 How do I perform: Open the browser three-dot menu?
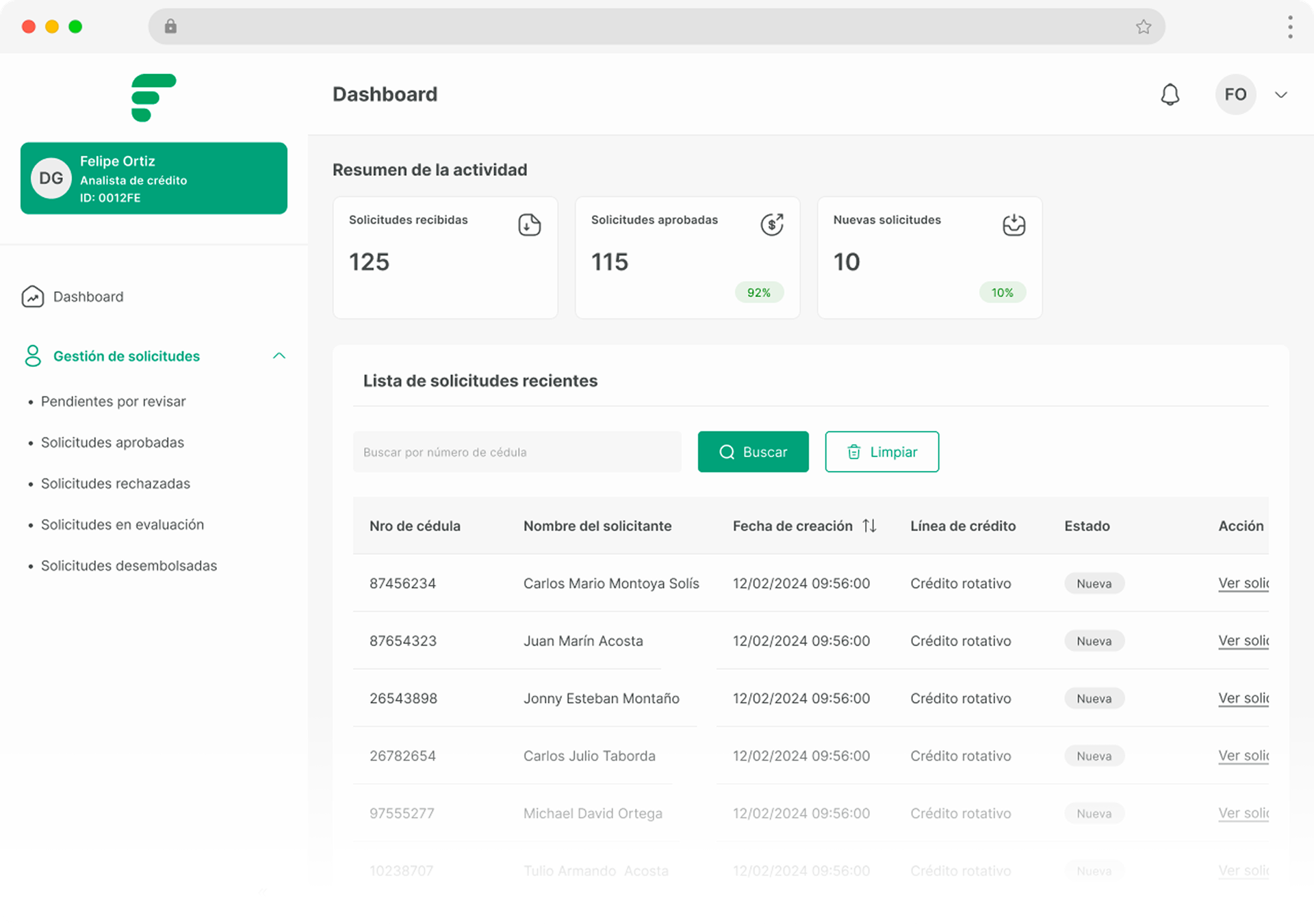pos(1289,27)
